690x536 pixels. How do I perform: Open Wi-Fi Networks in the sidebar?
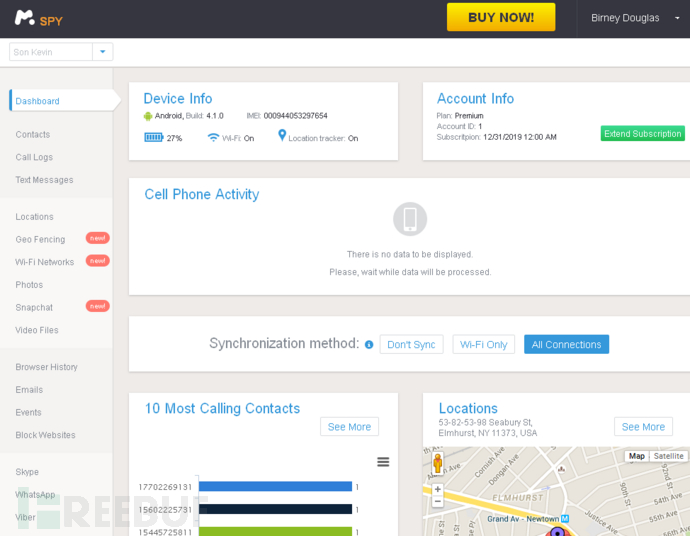pos(44,262)
